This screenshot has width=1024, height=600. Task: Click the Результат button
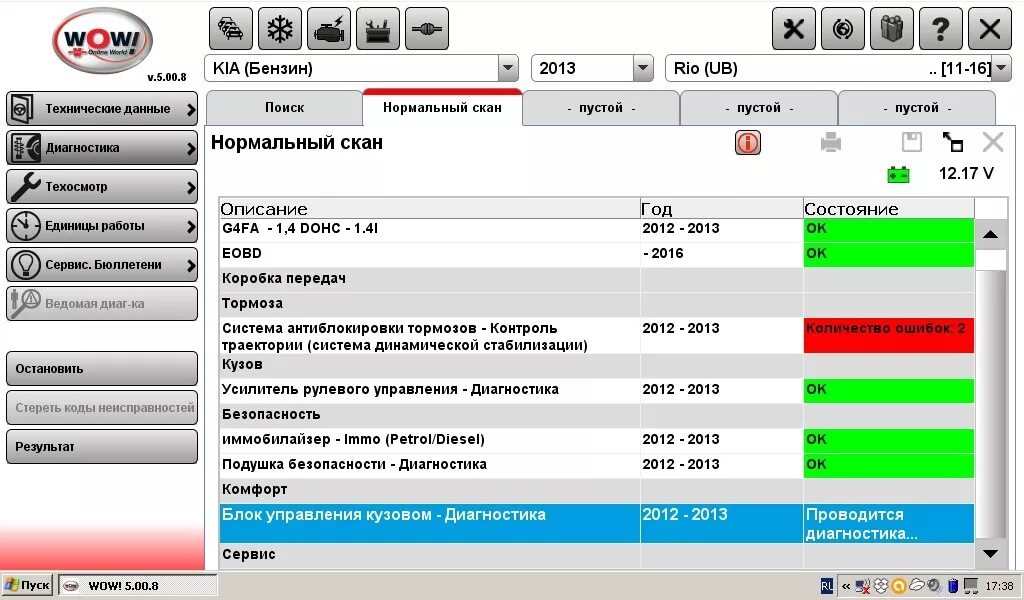point(102,447)
